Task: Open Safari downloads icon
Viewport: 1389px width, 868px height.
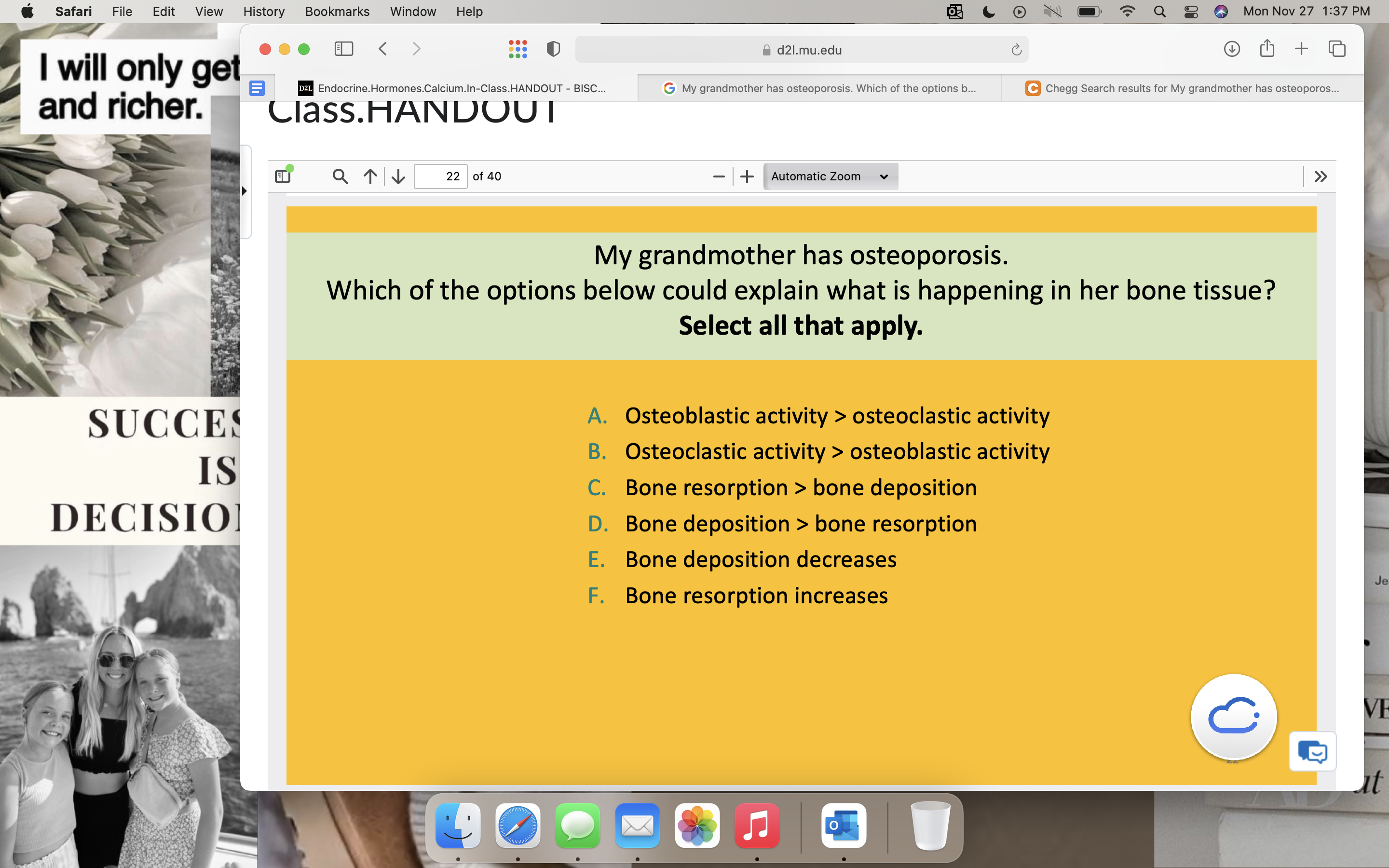Action: coord(1231,49)
